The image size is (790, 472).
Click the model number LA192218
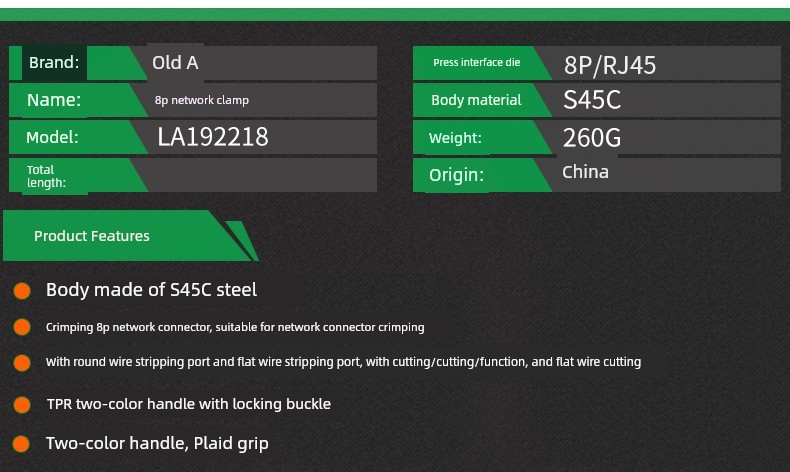[x=213, y=137]
